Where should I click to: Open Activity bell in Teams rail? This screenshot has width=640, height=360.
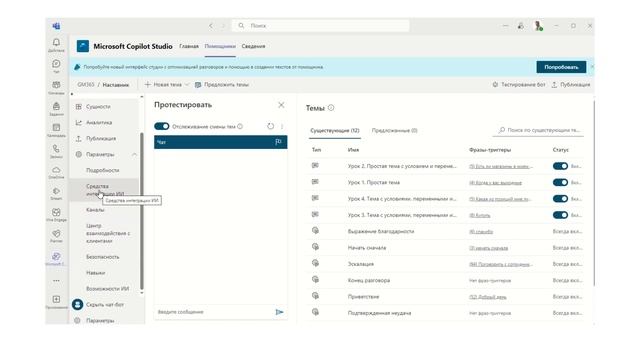point(56,42)
